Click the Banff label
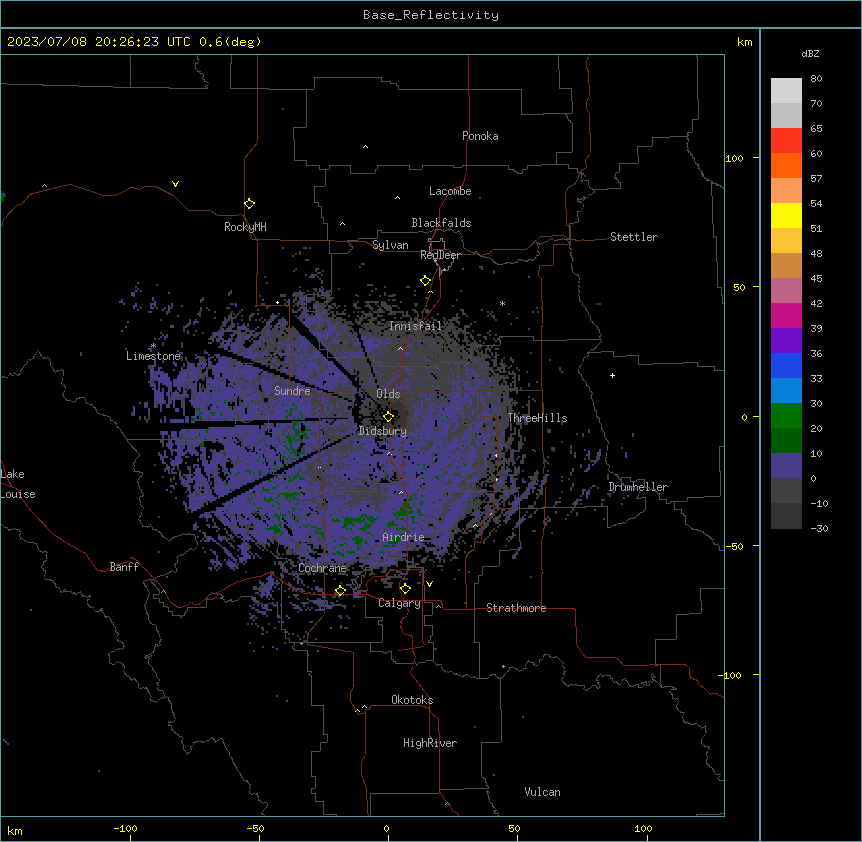 (x=124, y=567)
